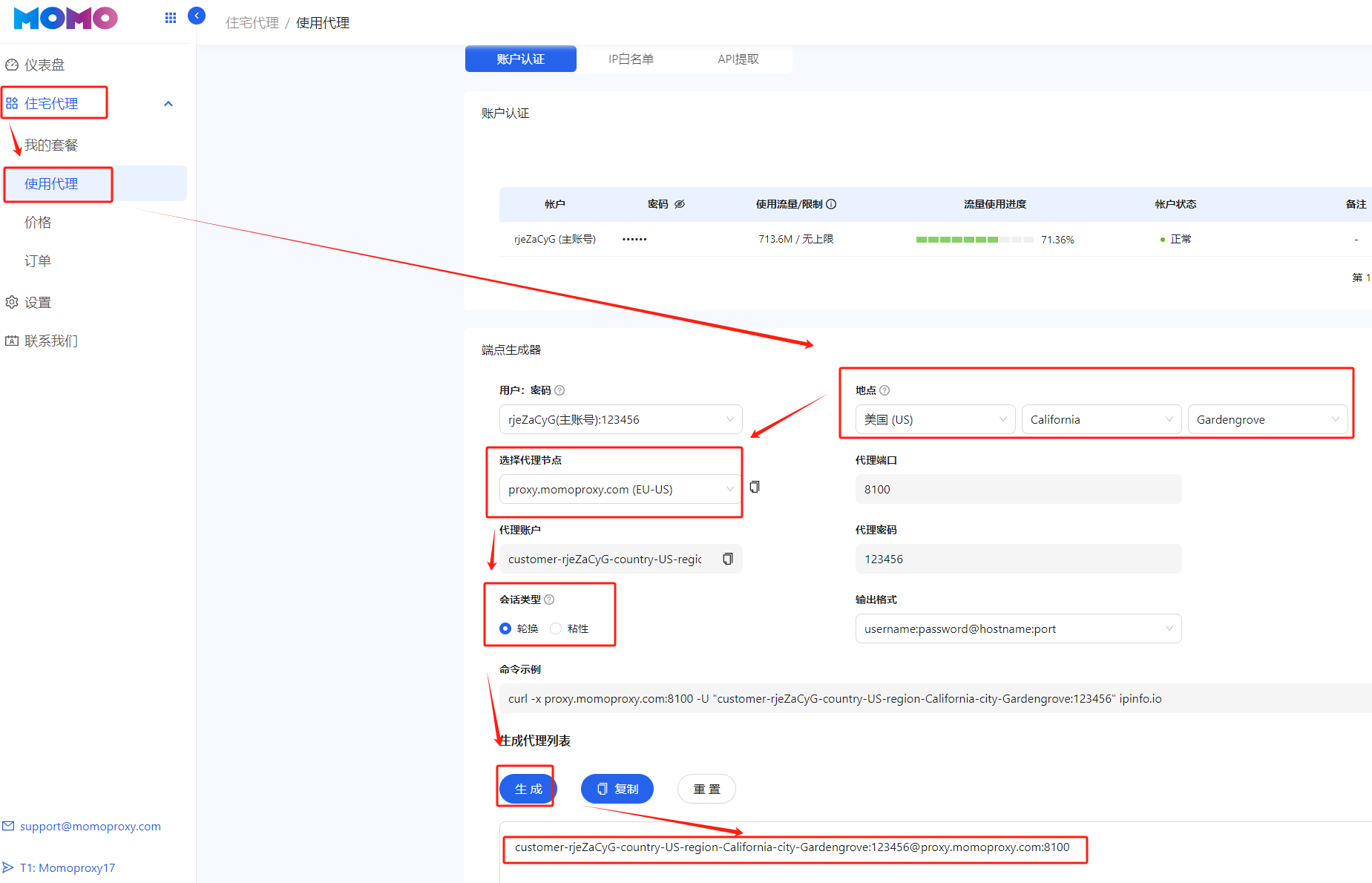Click the 使用代理 breadcrumb text
Screen dimensions: 1372x883
click(323, 23)
